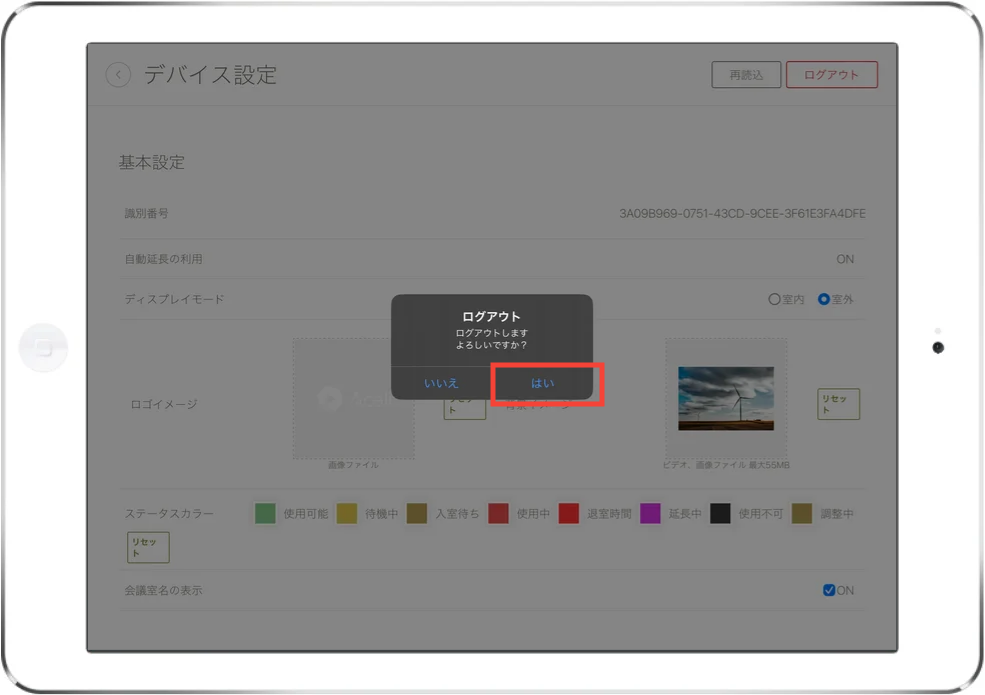Click the logo image upload area

coord(353,398)
